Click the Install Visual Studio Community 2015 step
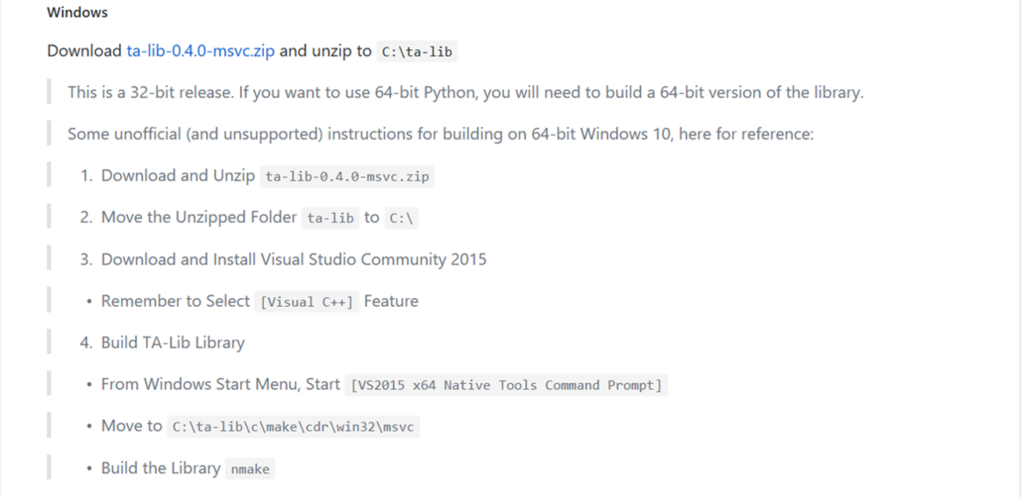The width and height of the screenshot is (1024, 497). 294,259
